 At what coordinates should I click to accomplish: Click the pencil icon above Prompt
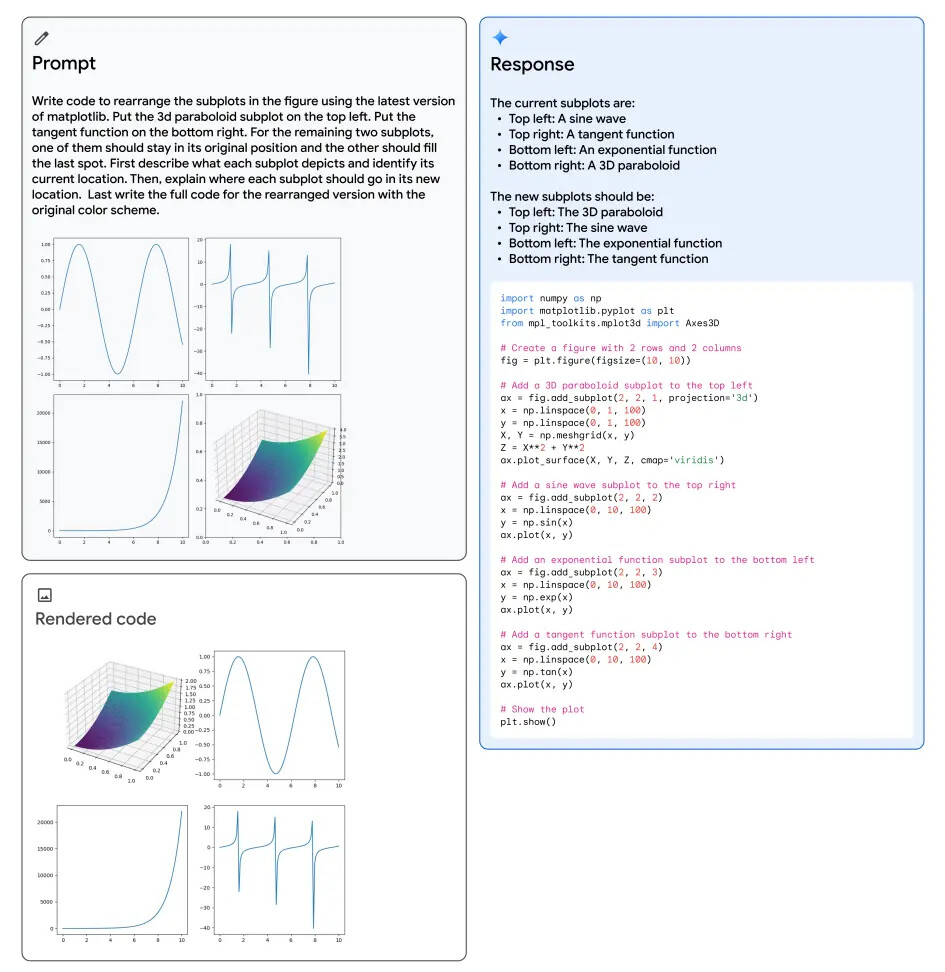pyautogui.click(x=41, y=38)
